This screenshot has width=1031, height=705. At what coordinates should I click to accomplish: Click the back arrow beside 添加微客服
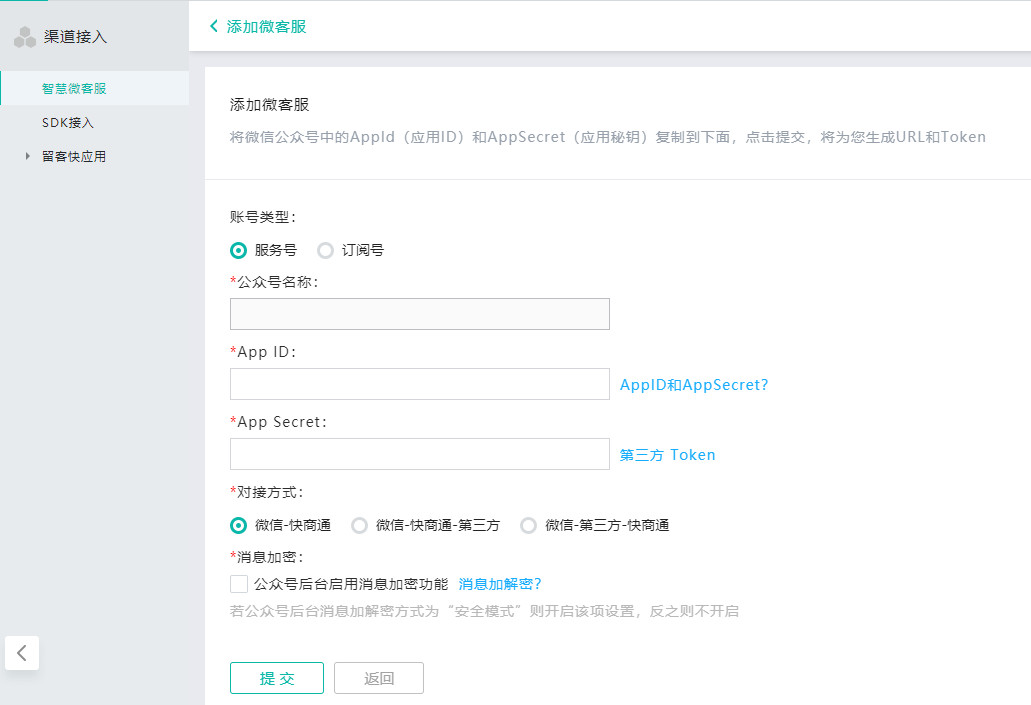coord(213,27)
